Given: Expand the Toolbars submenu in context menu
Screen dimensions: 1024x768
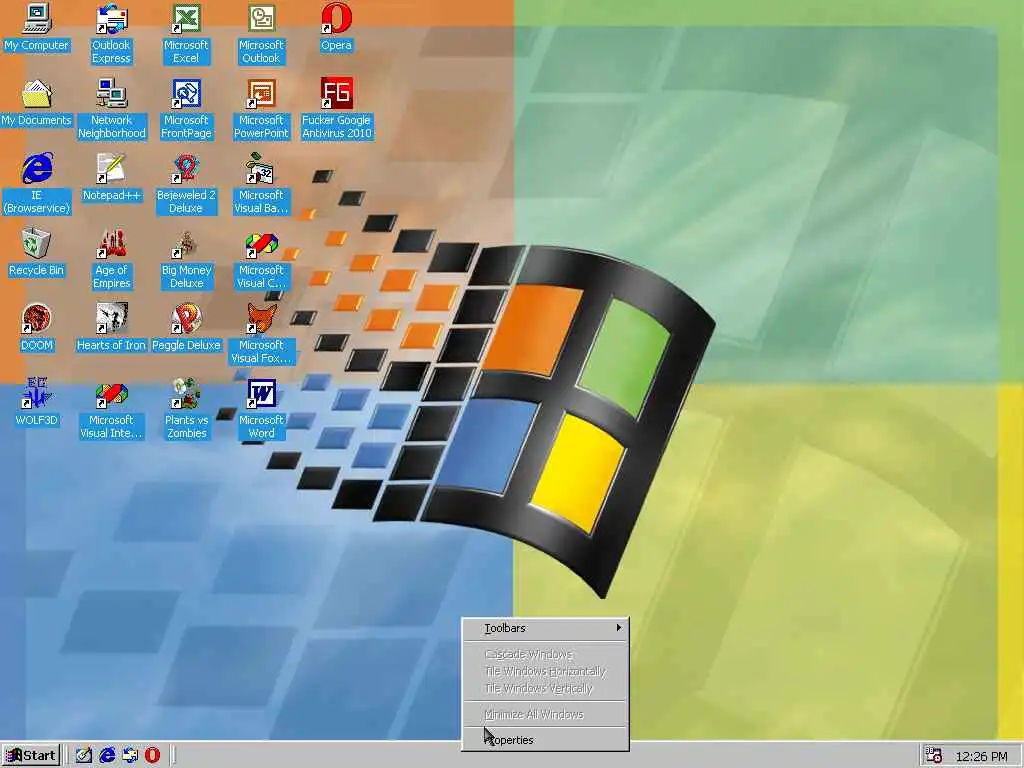Looking at the screenshot, I should [545, 628].
